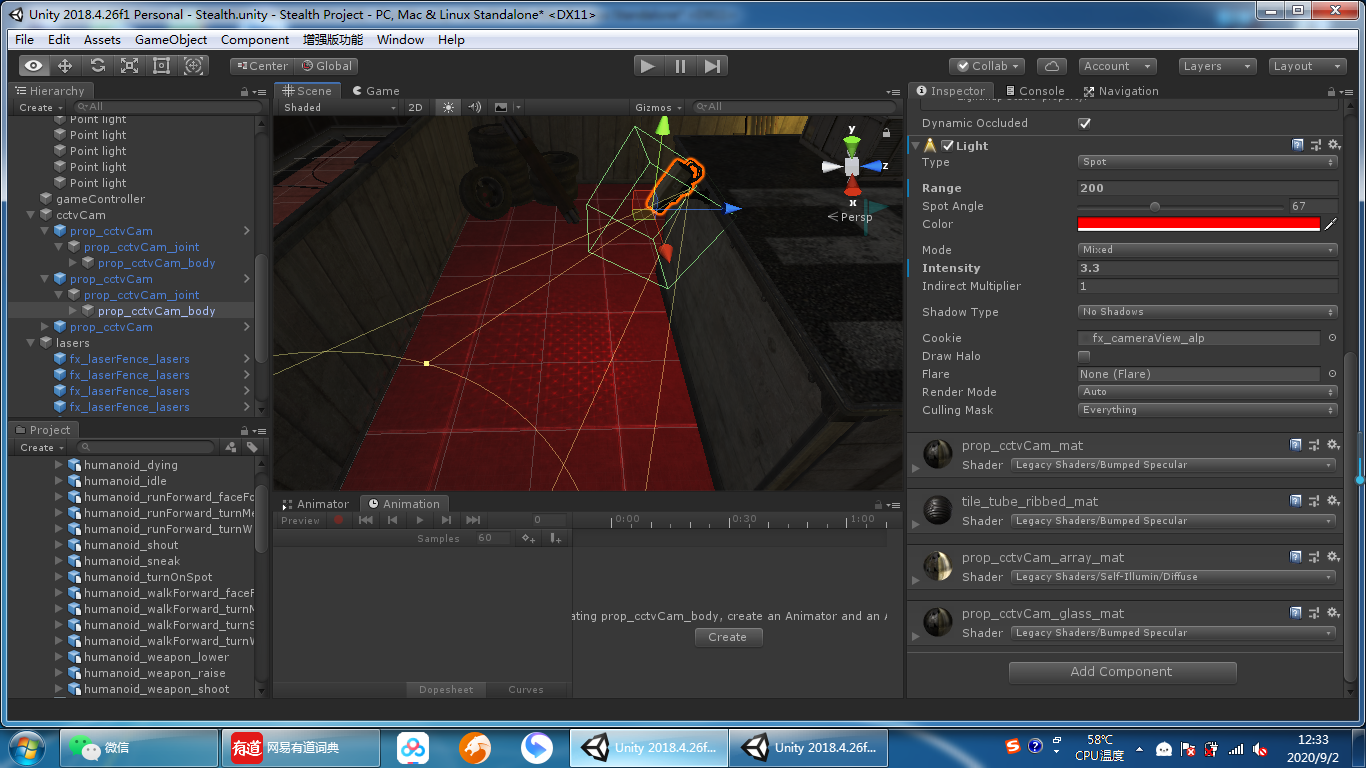Toggle pivot Center button
This screenshot has height=768, width=1366.
point(260,66)
